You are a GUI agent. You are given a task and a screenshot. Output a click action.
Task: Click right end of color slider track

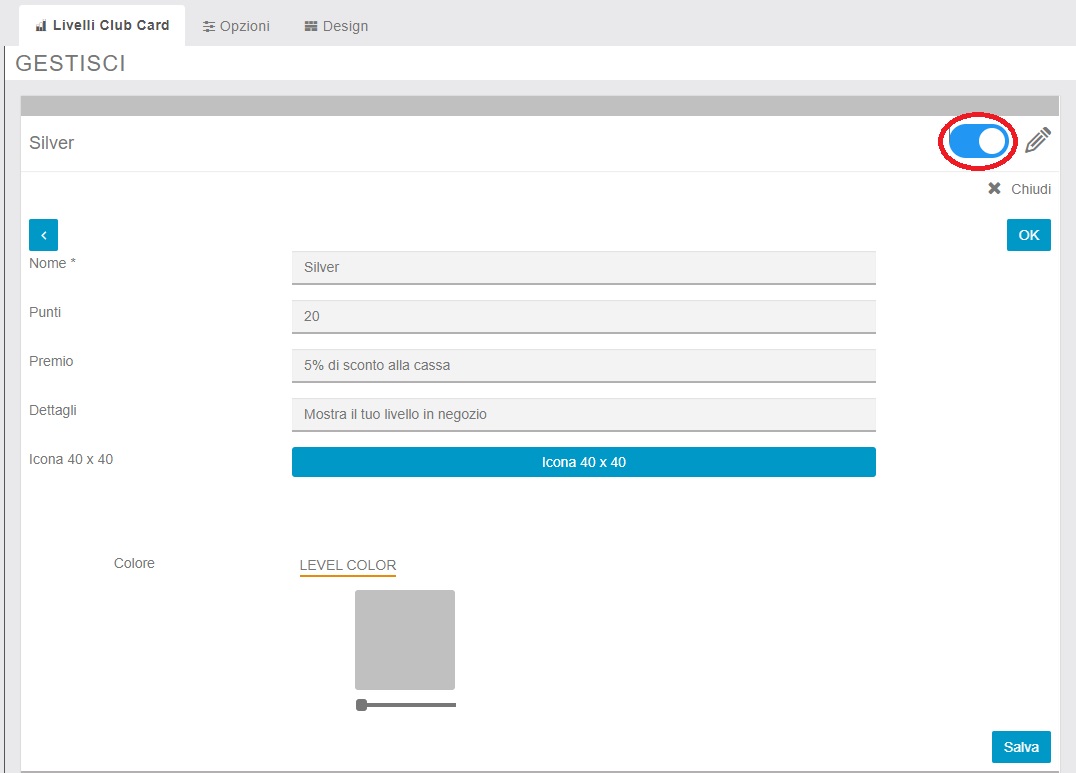point(453,705)
